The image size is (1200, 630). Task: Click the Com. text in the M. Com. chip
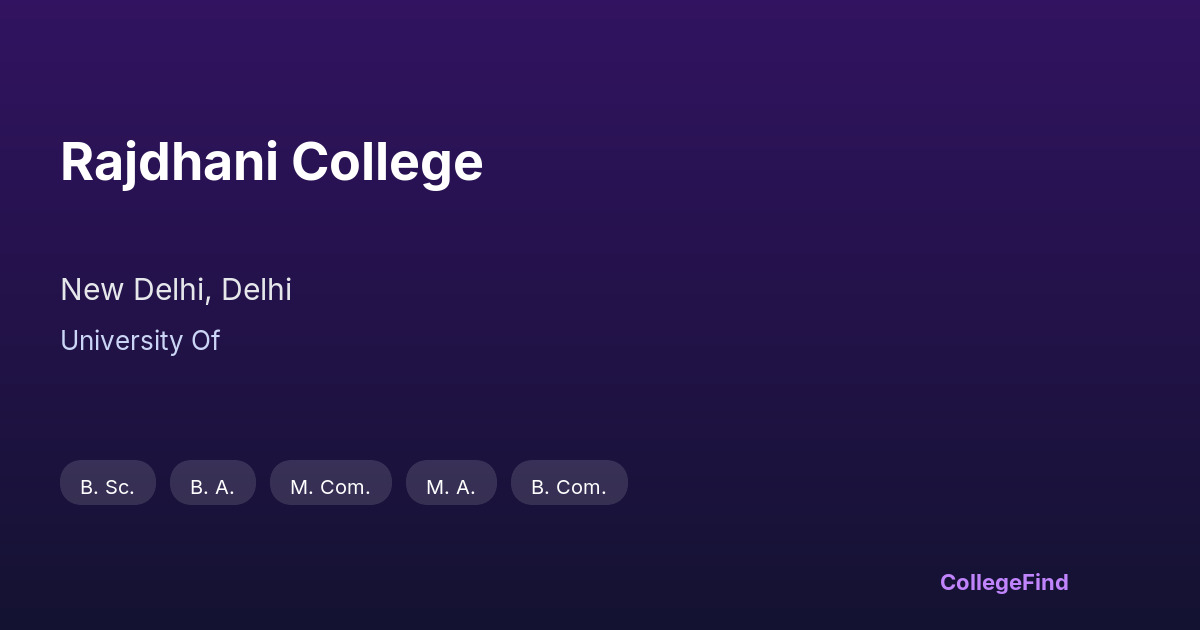[345, 487]
